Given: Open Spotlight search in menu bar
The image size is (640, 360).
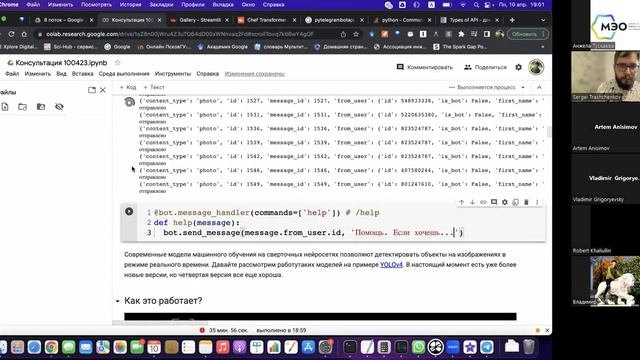Looking at the screenshot, I should point(476,5).
